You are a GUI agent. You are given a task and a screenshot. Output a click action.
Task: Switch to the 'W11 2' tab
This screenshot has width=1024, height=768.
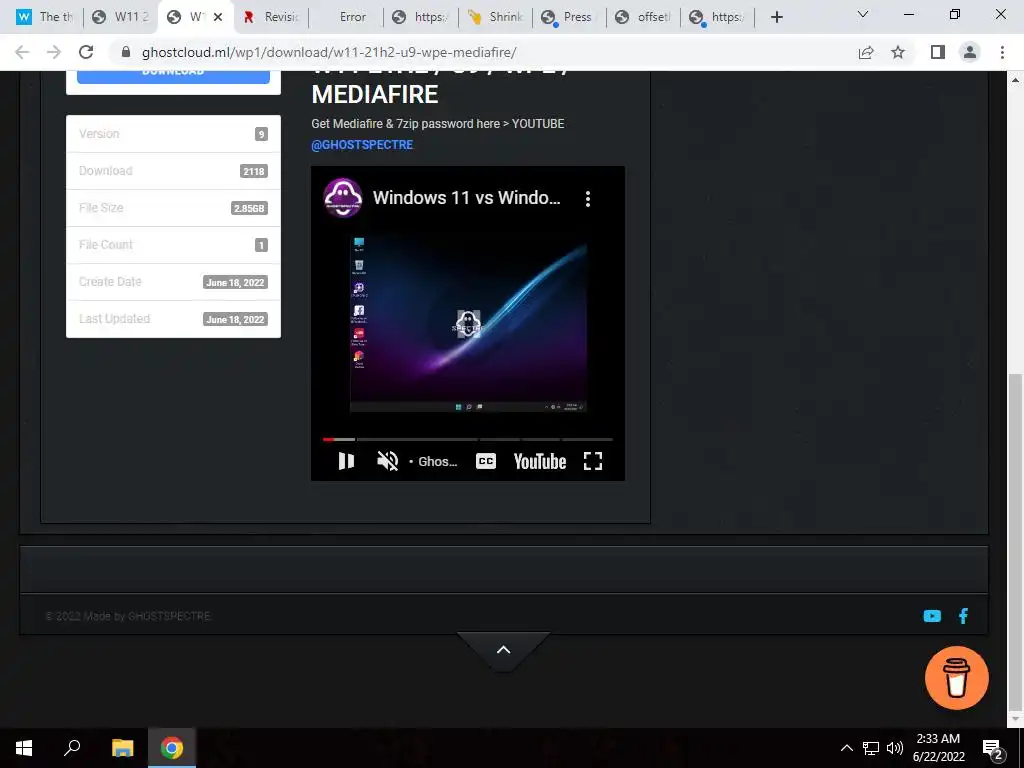coord(120,17)
